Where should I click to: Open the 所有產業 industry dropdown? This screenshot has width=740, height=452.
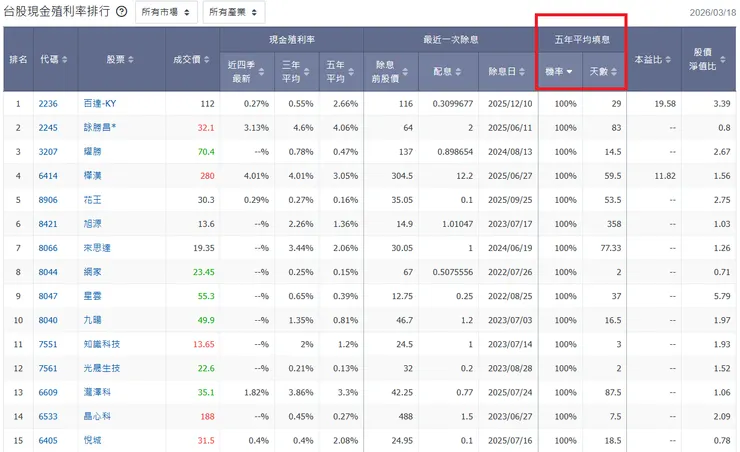click(x=234, y=12)
